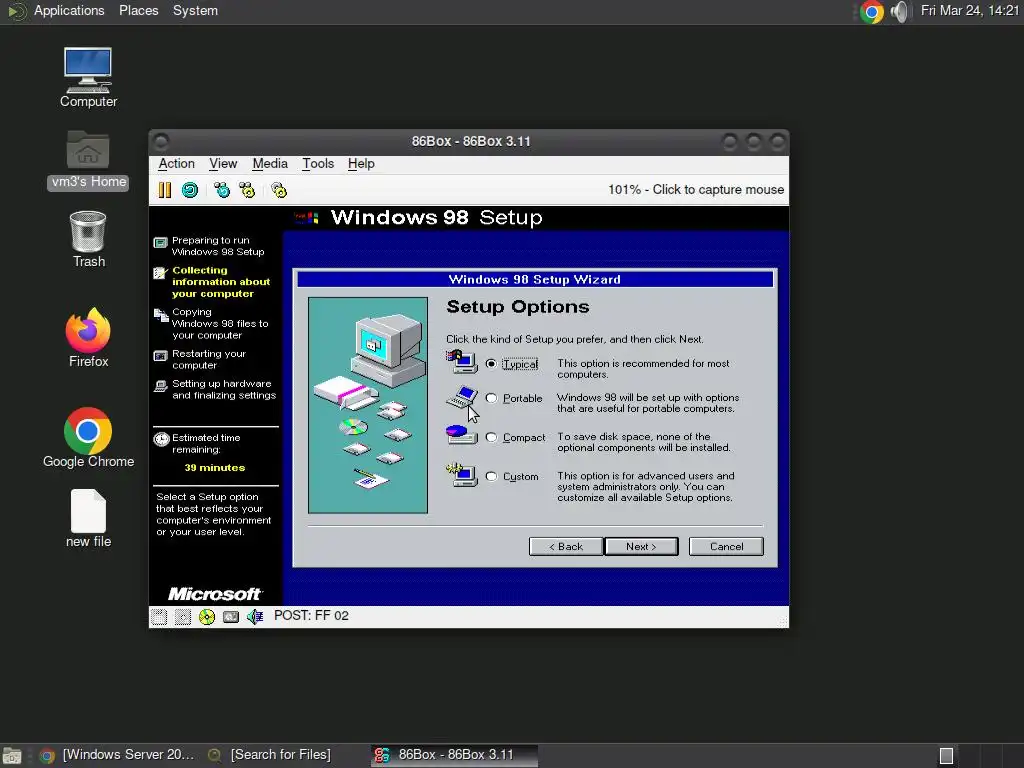Image resolution: width=1024 pixels, height=768 pixels.
Task: Click the Cancel button in Setup Wizard
Action: point(726,547)
